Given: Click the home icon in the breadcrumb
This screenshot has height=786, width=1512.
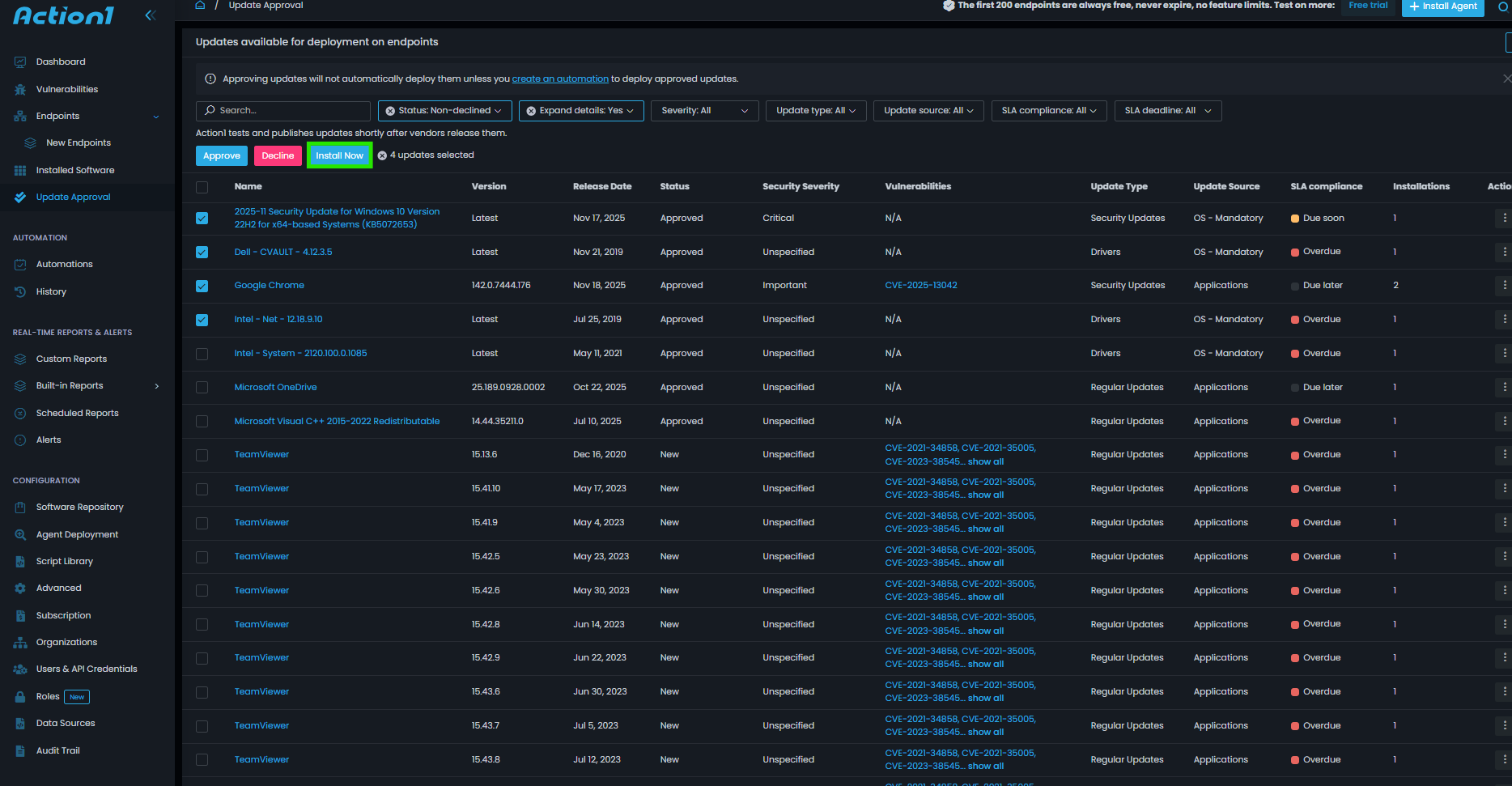Looking at the screenshot, I should pos(200,5).
